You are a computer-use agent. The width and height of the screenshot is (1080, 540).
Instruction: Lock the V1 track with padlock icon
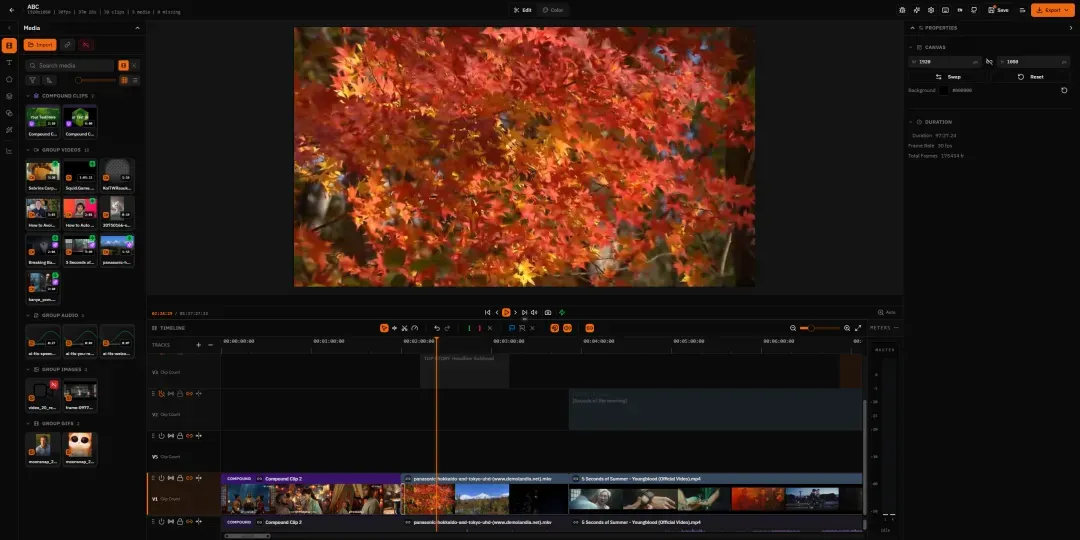click(180, 478)
